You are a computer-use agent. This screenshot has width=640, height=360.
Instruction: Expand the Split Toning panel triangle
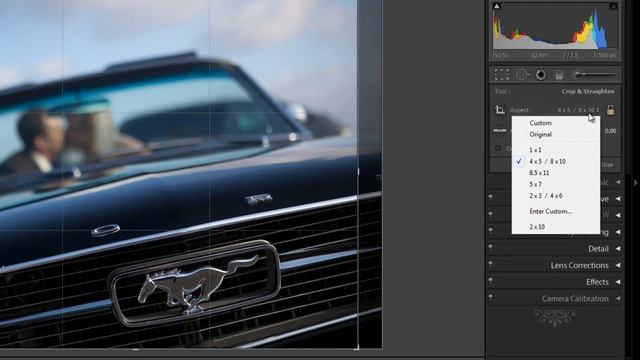click(x=618, y=232)
